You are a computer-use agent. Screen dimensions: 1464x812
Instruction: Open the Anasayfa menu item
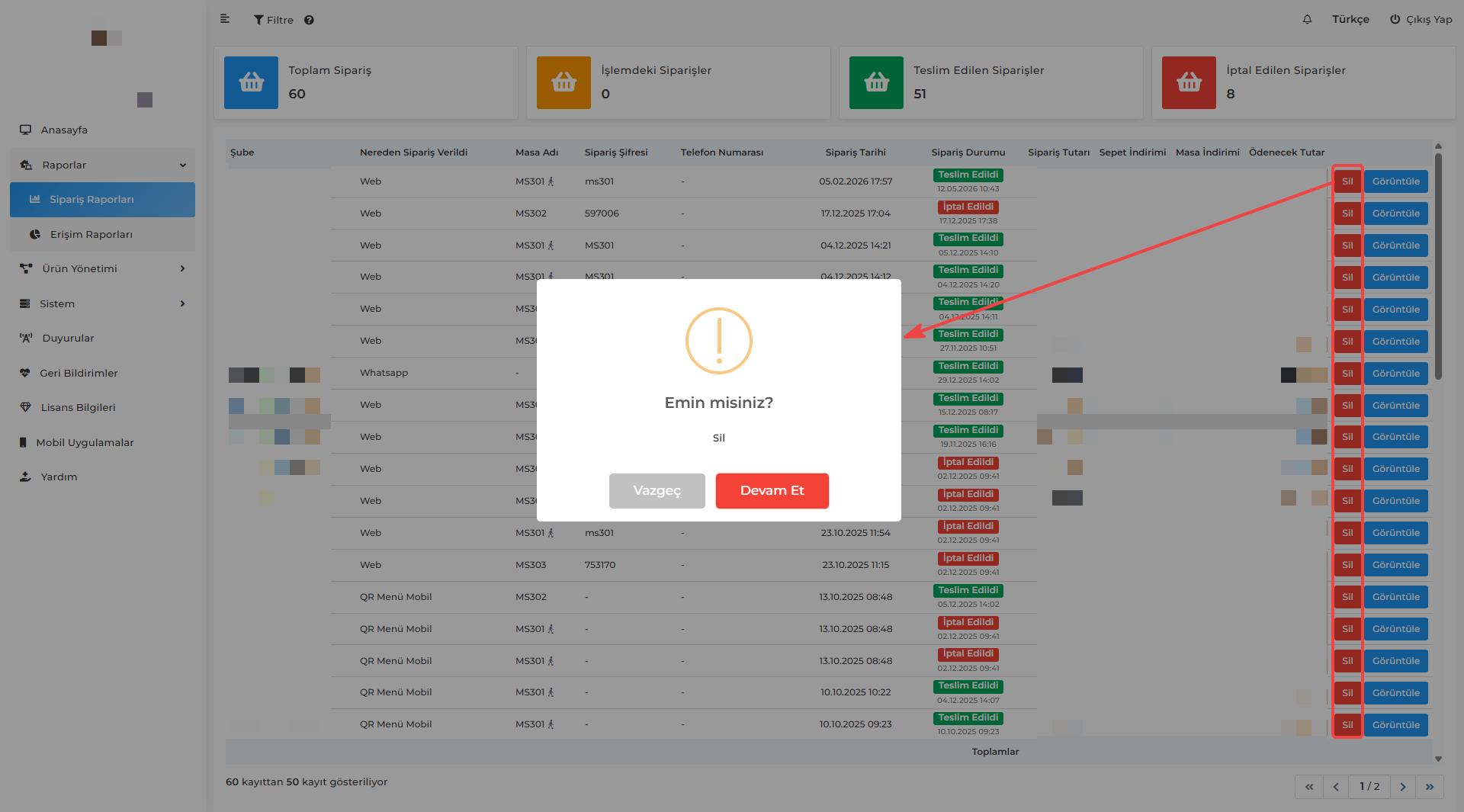[x=102, y=130]
